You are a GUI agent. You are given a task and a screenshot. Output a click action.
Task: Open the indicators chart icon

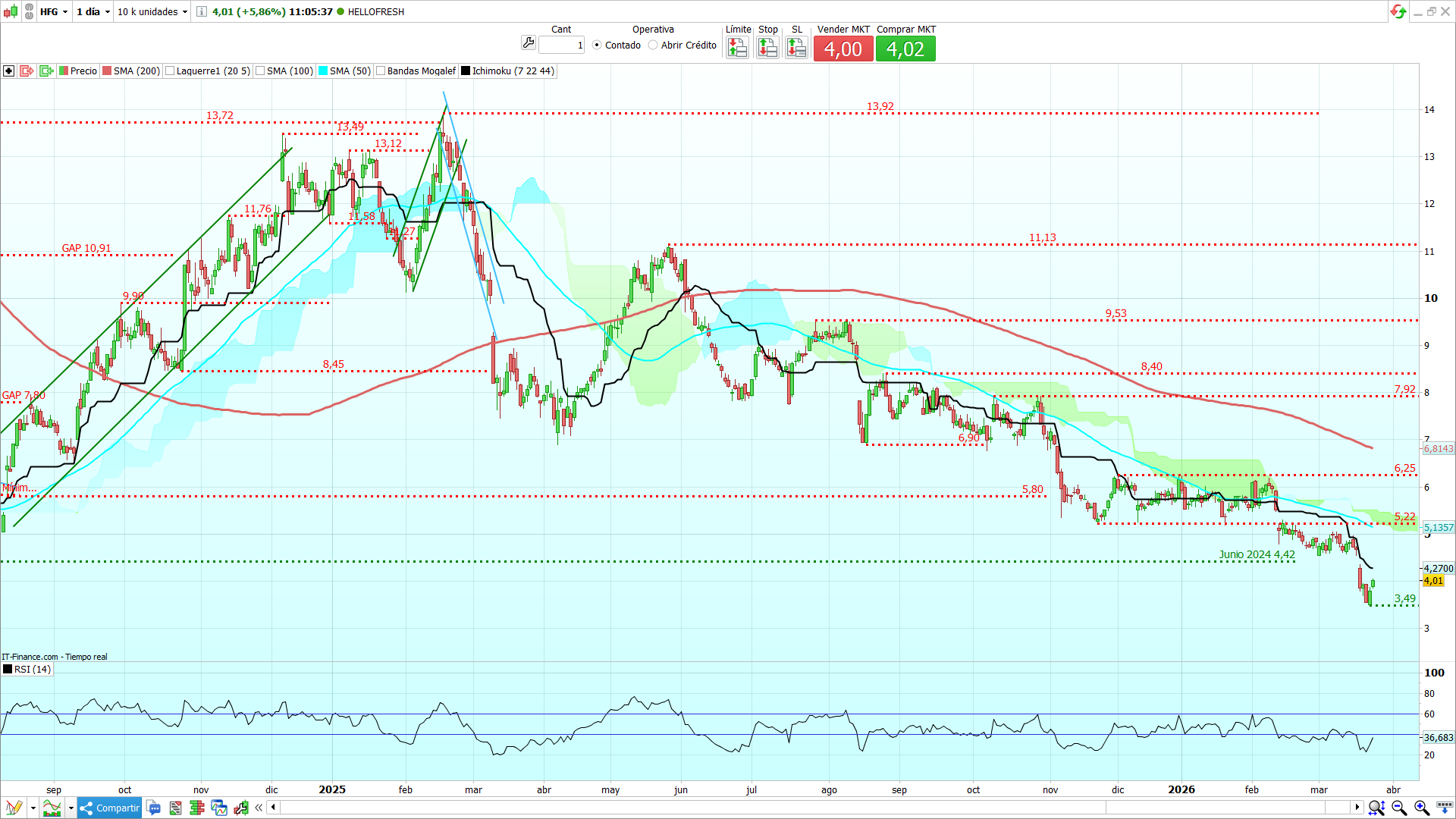[x=52, y=808]
